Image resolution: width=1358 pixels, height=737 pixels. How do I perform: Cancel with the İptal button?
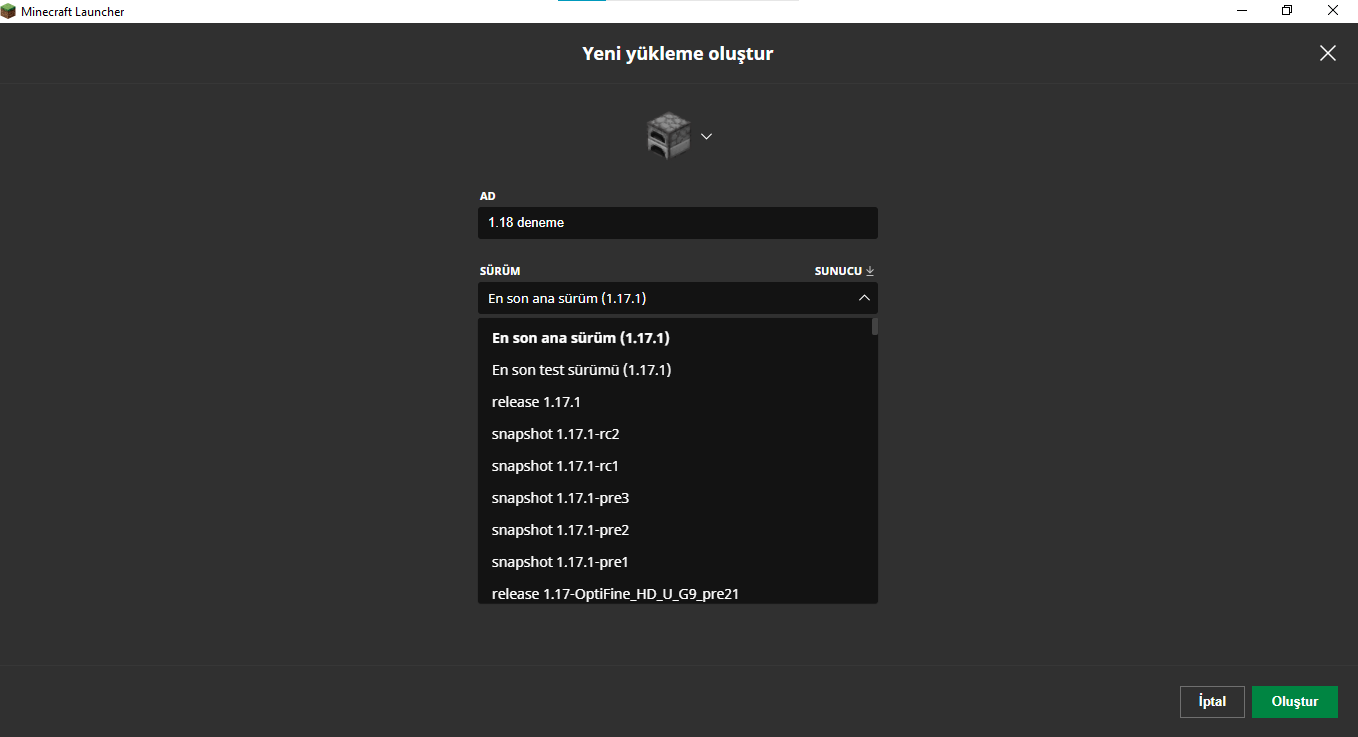[x=1212, y=702]
